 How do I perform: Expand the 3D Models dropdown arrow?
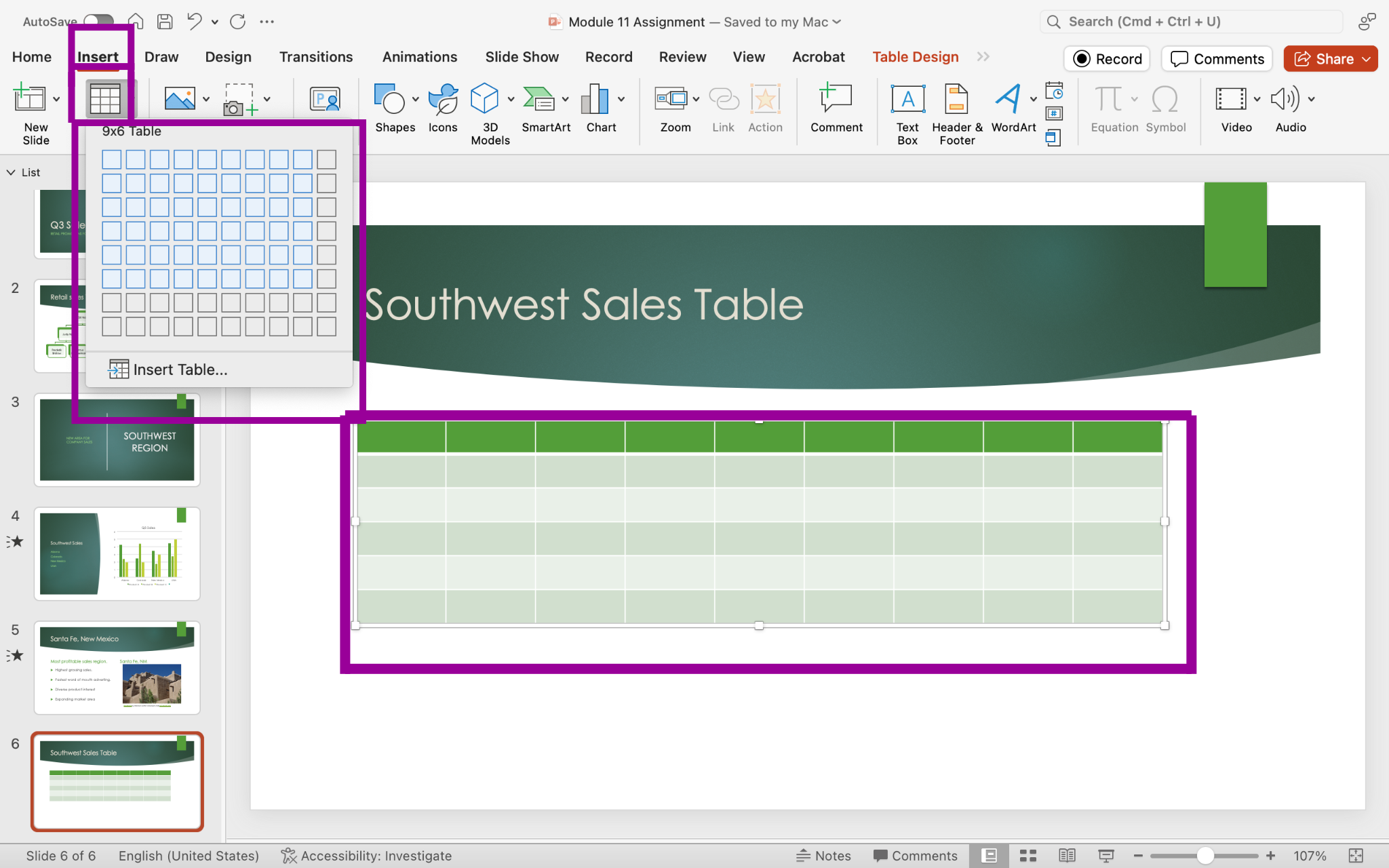point(511,99)
